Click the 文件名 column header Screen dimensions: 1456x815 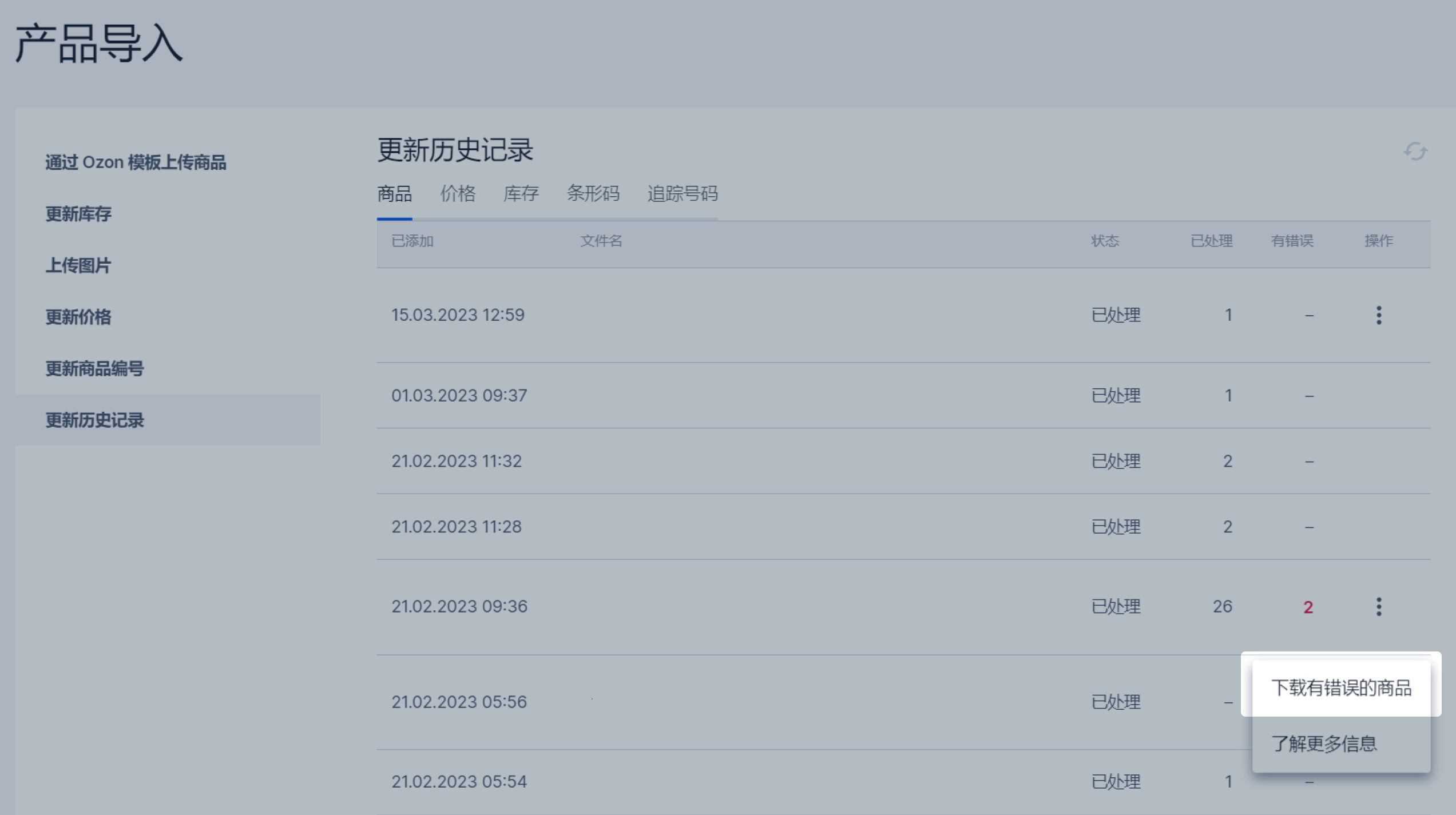pos(601,241)
